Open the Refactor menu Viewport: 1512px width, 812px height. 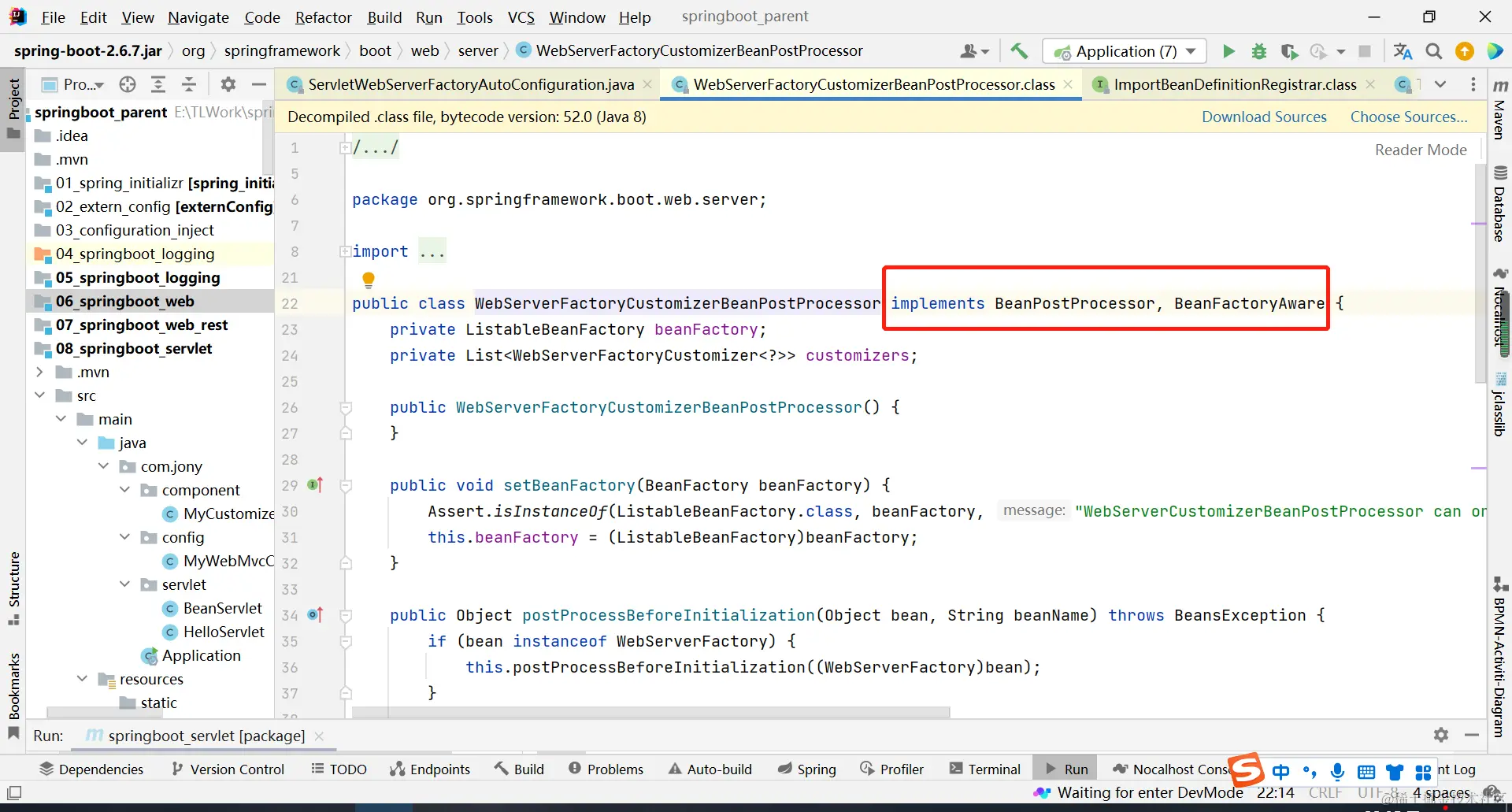click(x=324, y=17)
